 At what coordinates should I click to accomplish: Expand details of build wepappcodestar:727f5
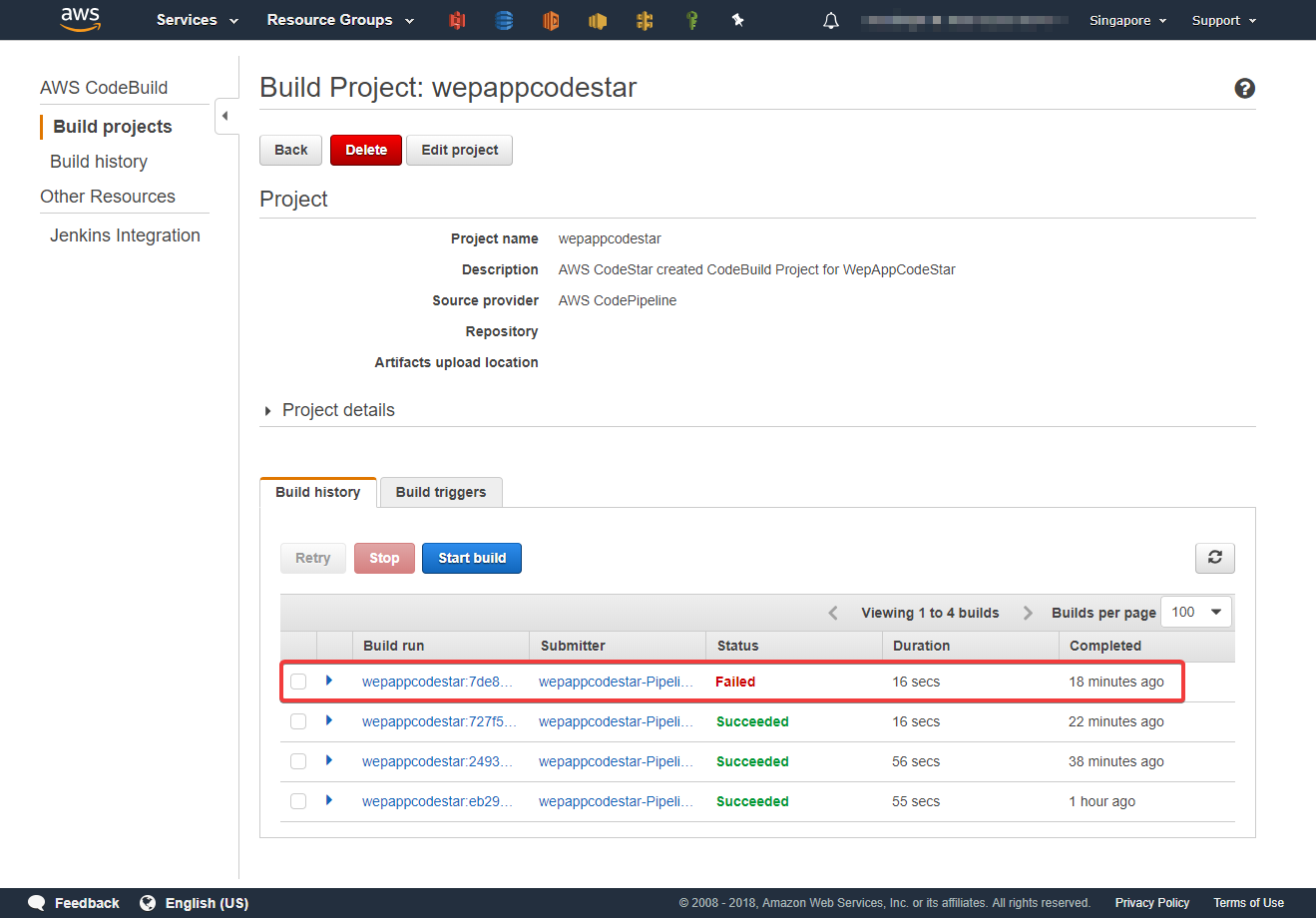coord(329,720)
